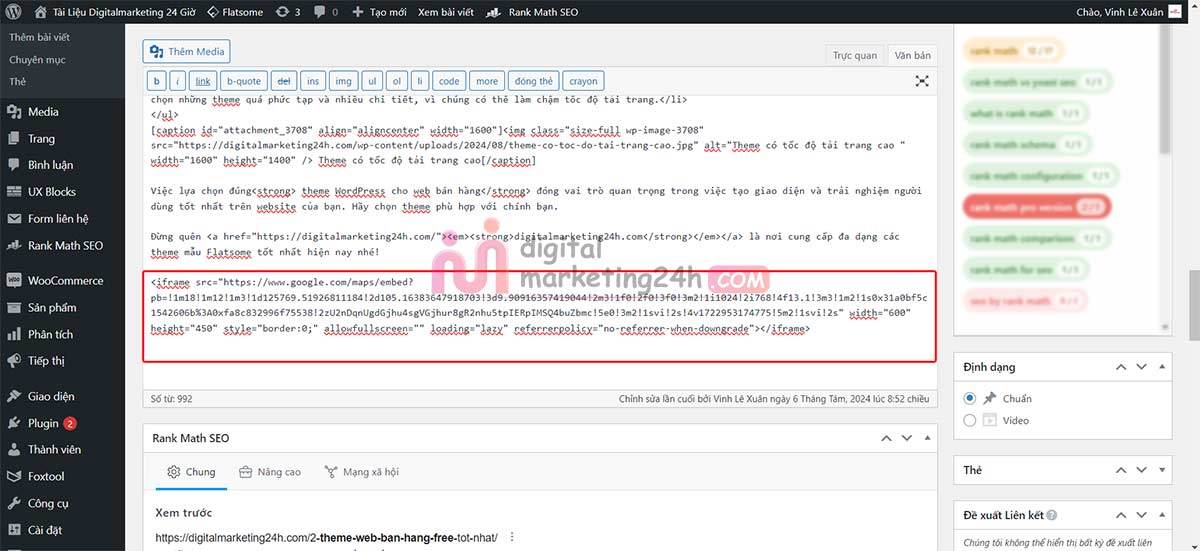This screenshot has width=1200, height=551.
Task: Open the Rank Math SEO sidebar icon
Action: click(14, 245)
